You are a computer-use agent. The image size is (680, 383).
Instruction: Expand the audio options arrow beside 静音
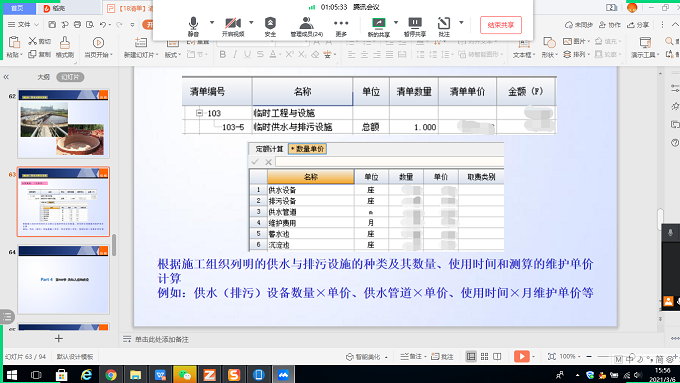212,22
